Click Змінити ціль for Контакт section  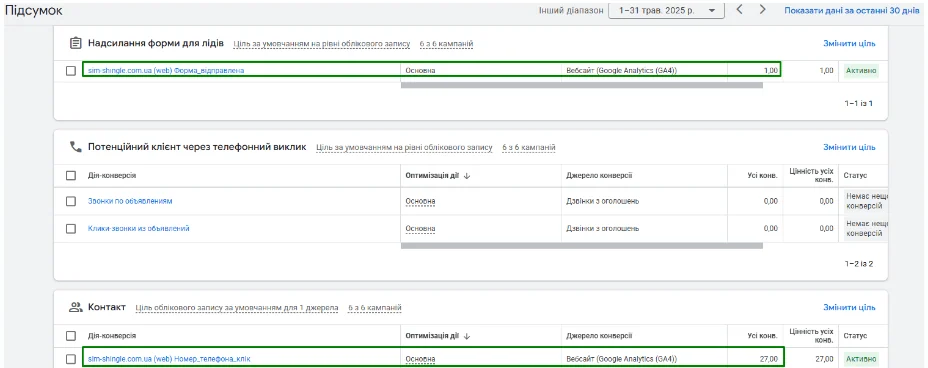pyautogui.click(x=849, y=308)
